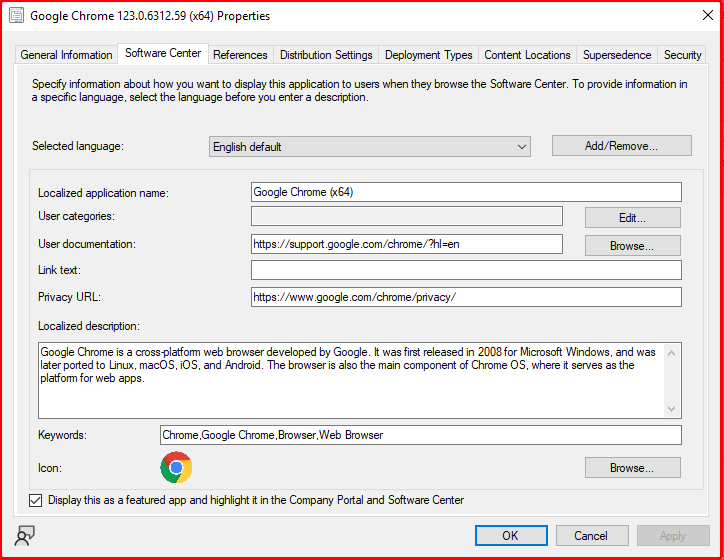Click the Keywords input field
Screen dimensions: 724x560
click(421, 435)
